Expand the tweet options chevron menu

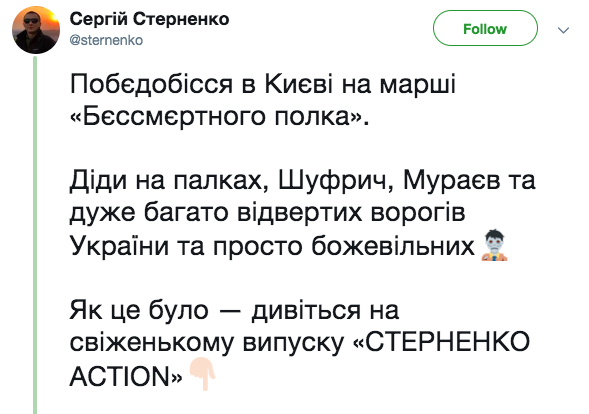[563, 30]
